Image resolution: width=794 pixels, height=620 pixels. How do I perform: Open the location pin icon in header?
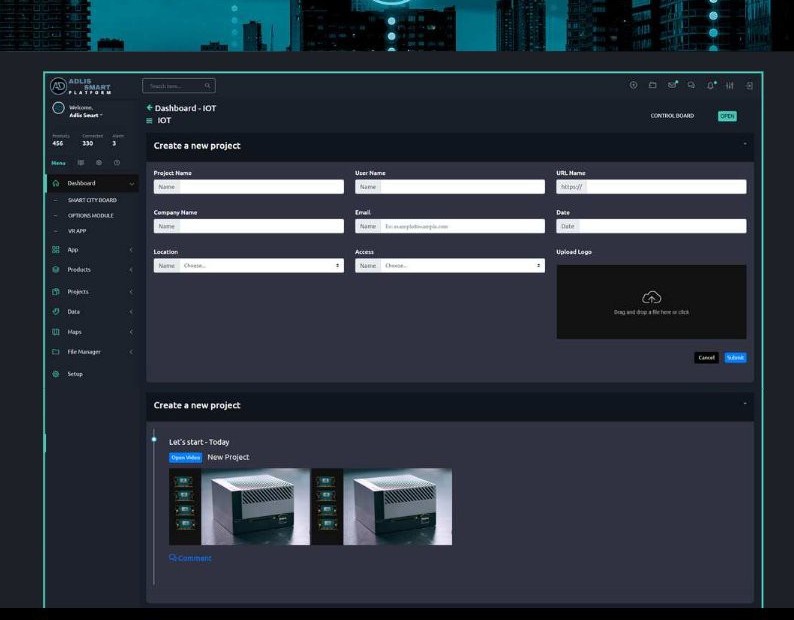point(633,85)
